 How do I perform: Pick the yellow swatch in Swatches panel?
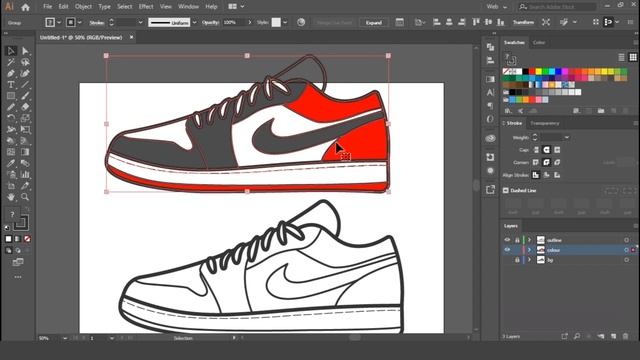[538, 72]
